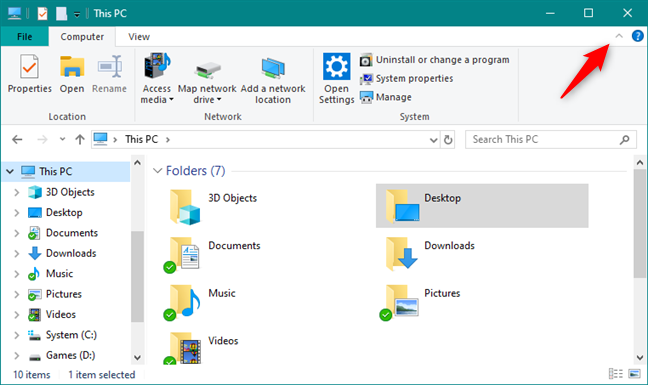Collapse the Folders (7) group
The width and height of the screenshot is (648, 385).
coord(157,171)
